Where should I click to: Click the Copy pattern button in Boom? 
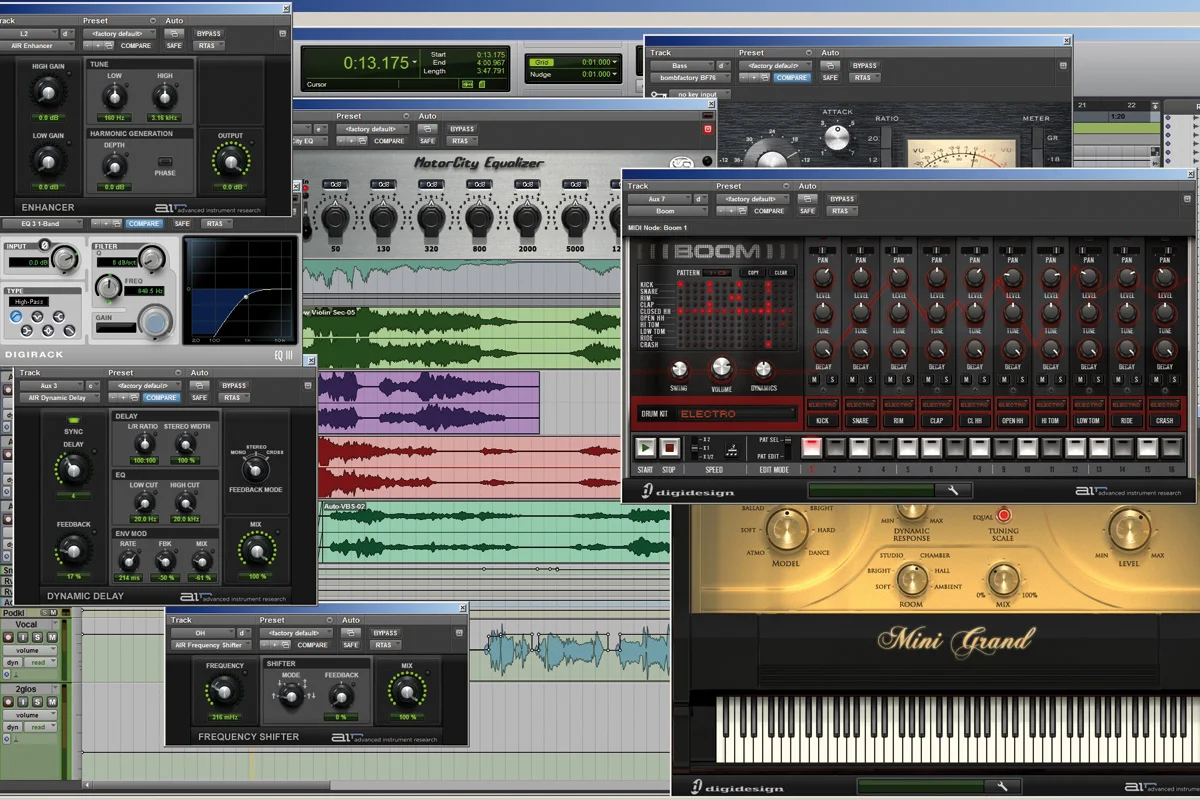pos(751,272)
